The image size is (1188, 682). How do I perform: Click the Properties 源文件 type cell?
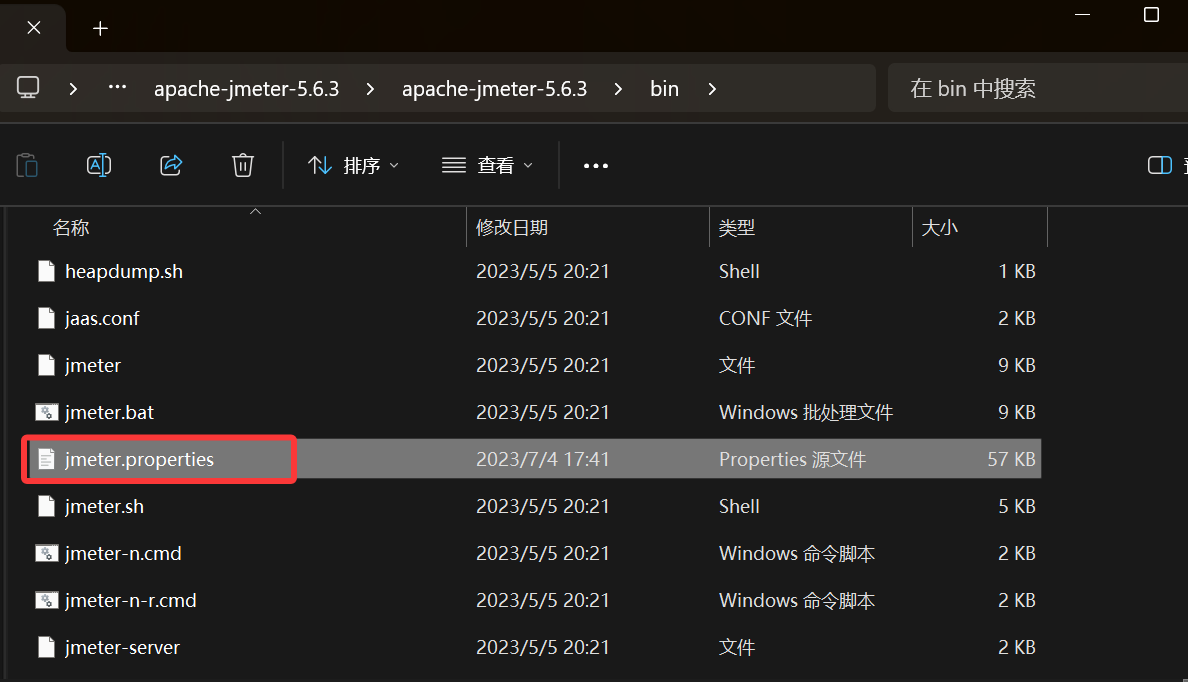point(792,459)
